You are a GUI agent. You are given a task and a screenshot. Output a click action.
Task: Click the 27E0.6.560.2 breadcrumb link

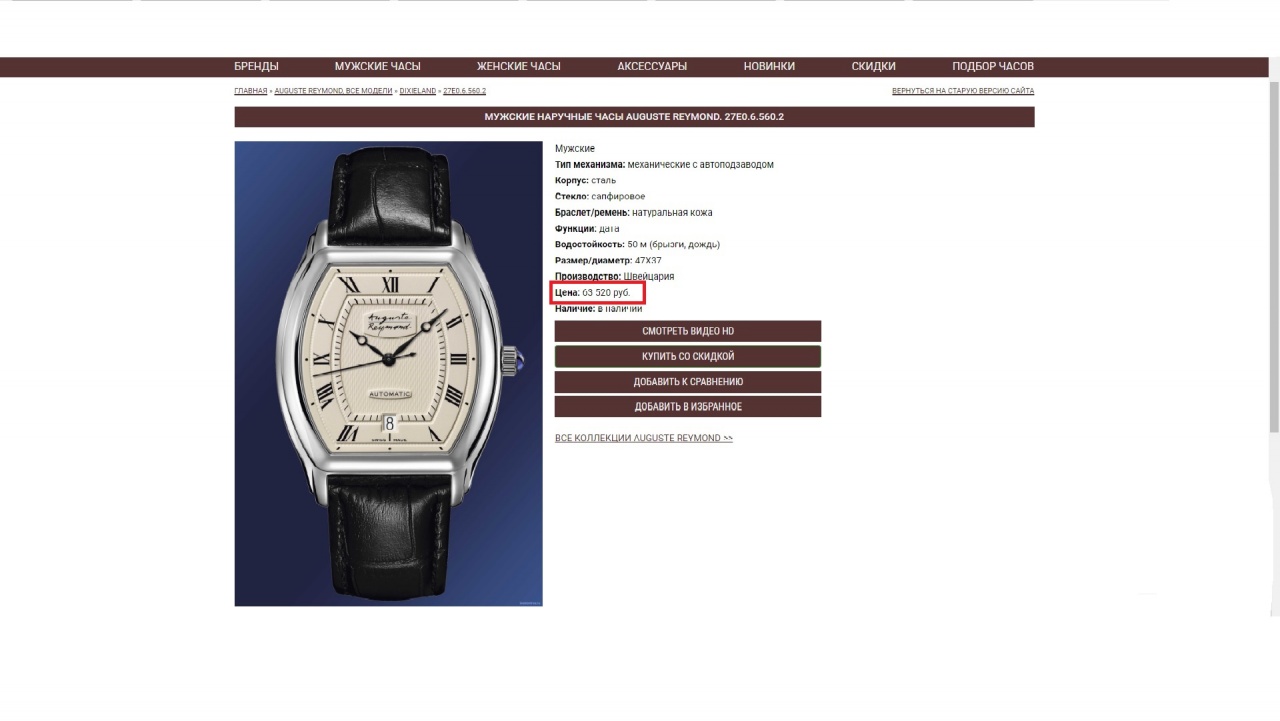[465, 91]
